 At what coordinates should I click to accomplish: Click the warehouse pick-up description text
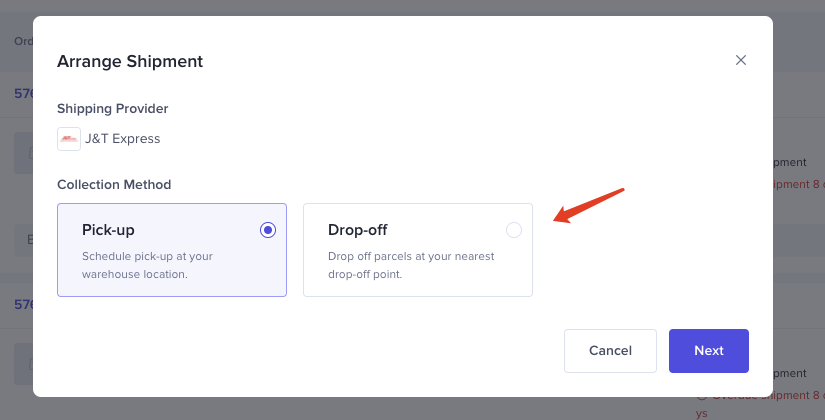147,265
